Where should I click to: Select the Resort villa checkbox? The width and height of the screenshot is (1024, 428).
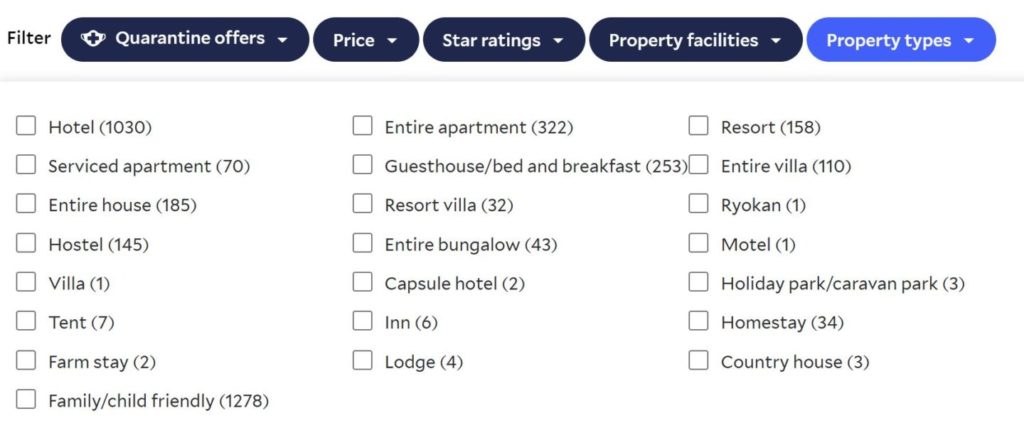point(363,204)
